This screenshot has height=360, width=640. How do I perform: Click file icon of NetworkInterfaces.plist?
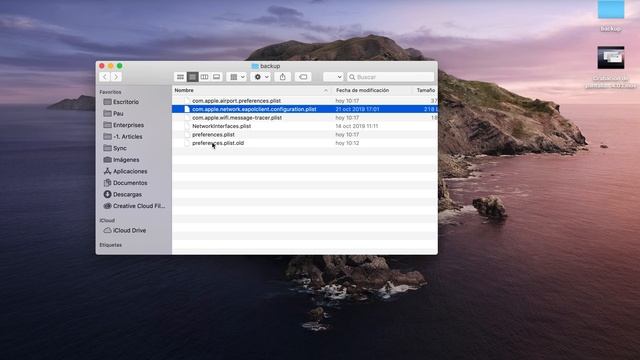coord(187,126)
